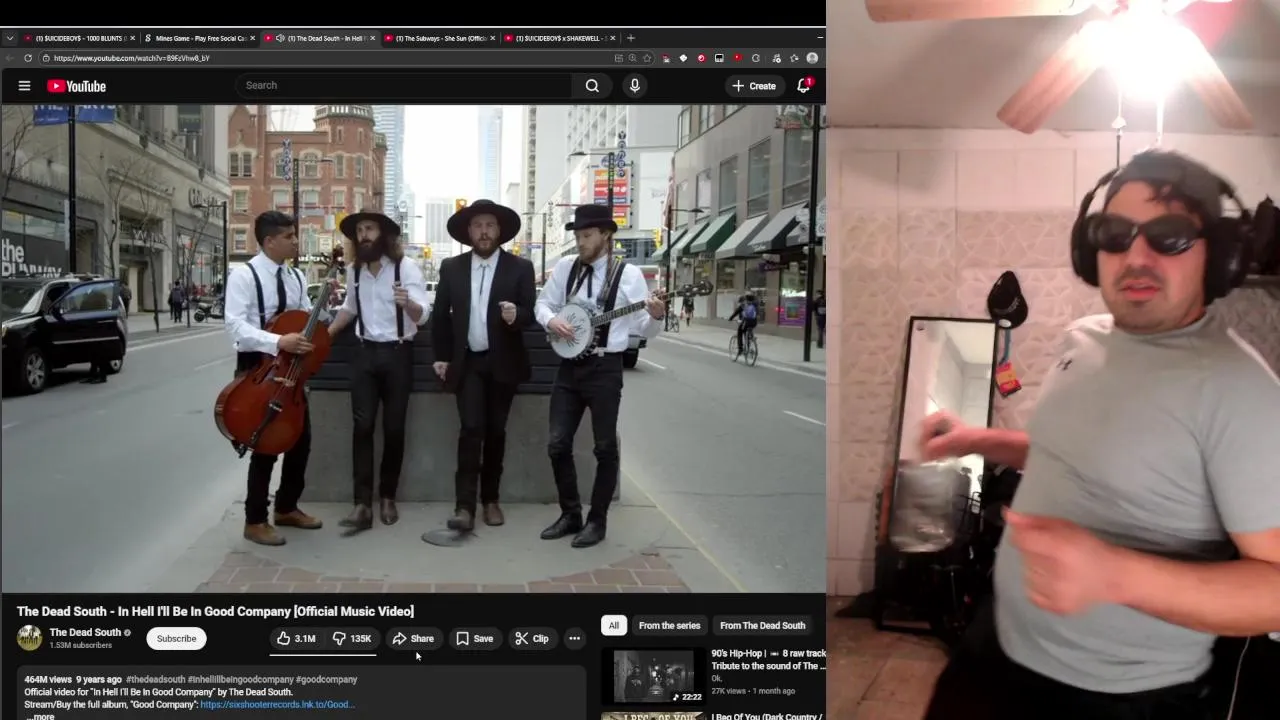Click the YouTube search field
The width and height of the screenshot is (1280, 720).
click(405, 86)
